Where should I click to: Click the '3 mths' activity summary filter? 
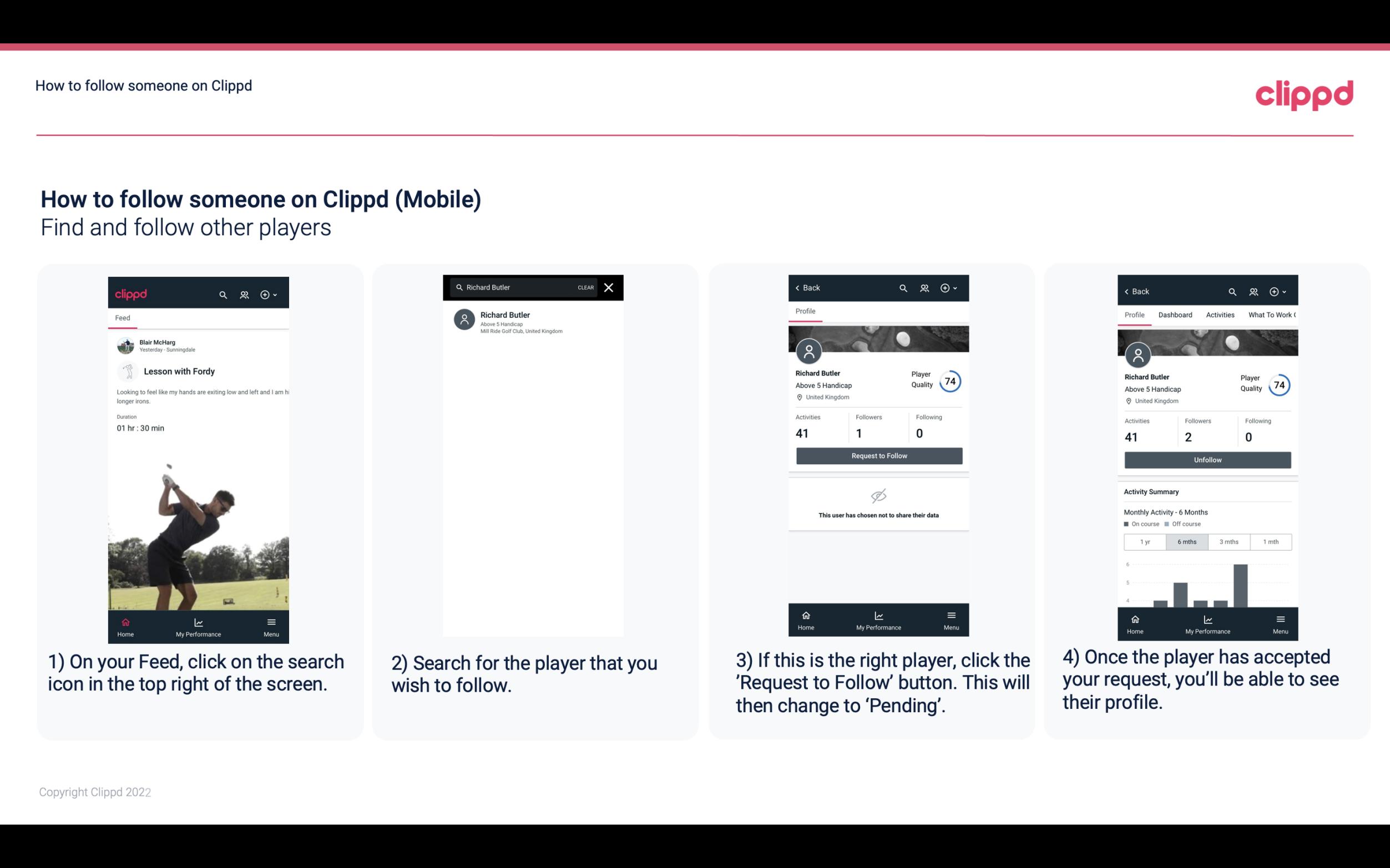click(x=1230, y=541)
